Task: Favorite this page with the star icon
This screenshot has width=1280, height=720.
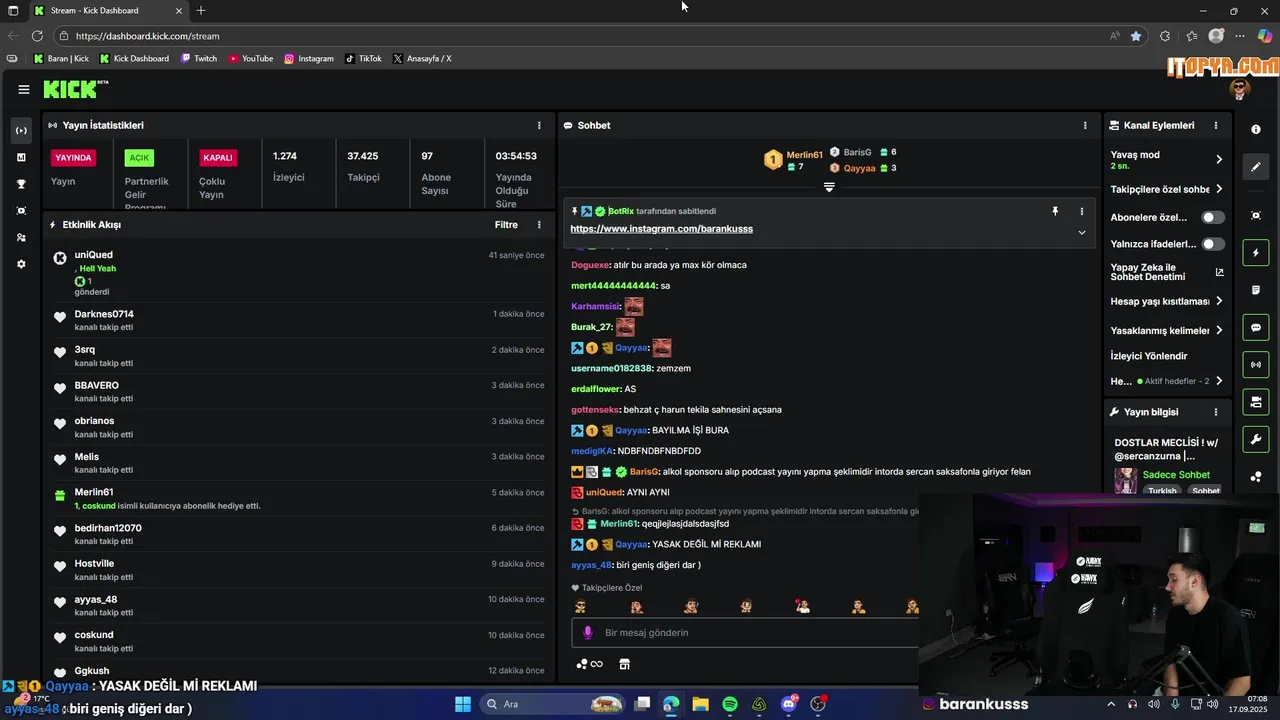Action: pos(1136,36)
